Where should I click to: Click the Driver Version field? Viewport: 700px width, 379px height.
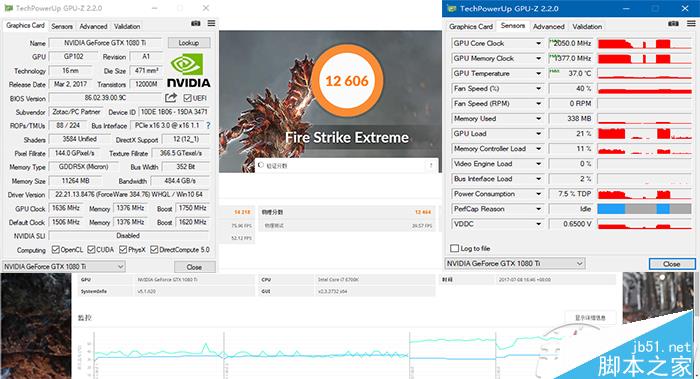pos(129,195)
